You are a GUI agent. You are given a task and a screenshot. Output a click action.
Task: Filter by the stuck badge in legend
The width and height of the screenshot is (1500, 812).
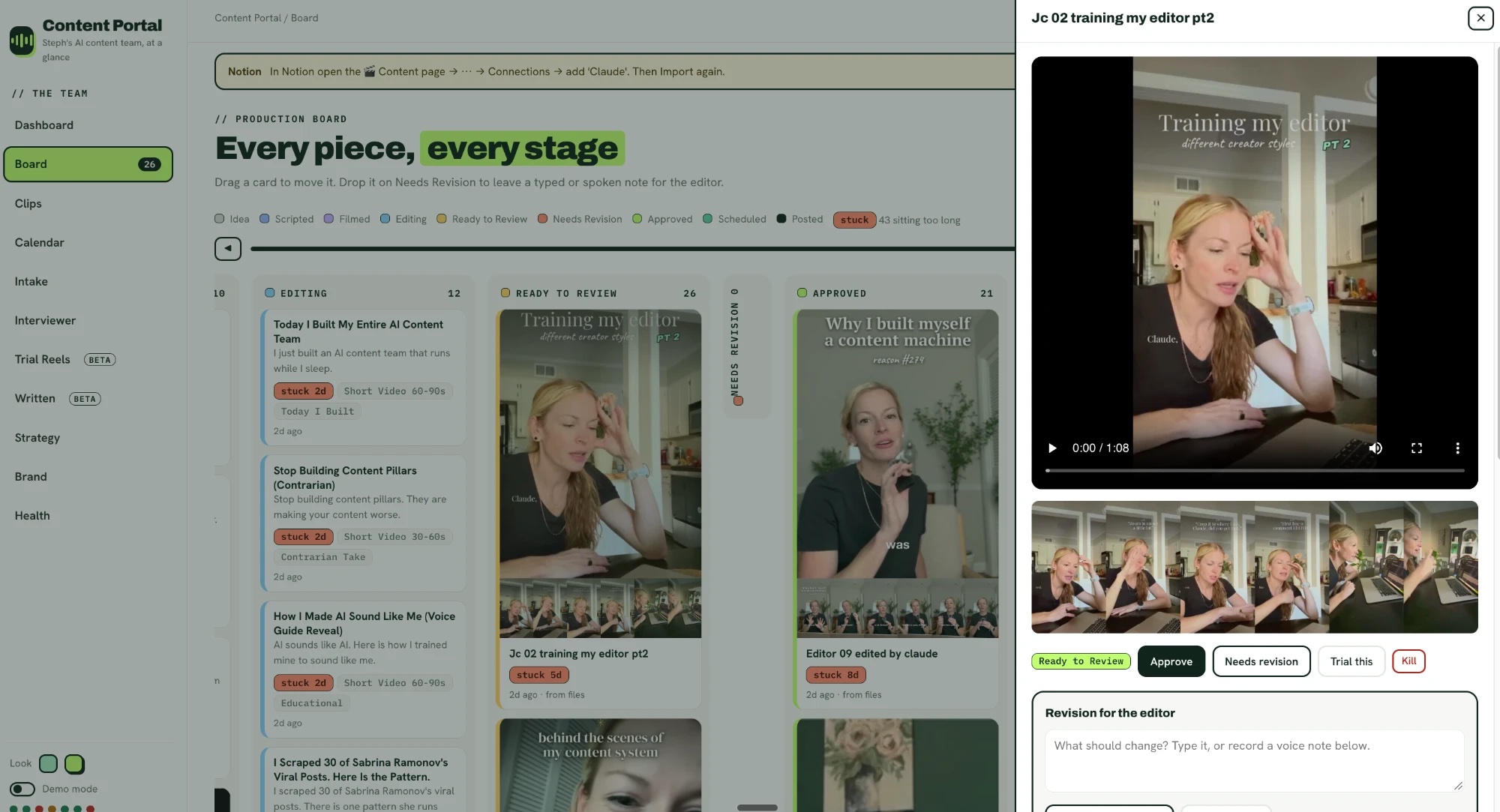tap(854, 220)
